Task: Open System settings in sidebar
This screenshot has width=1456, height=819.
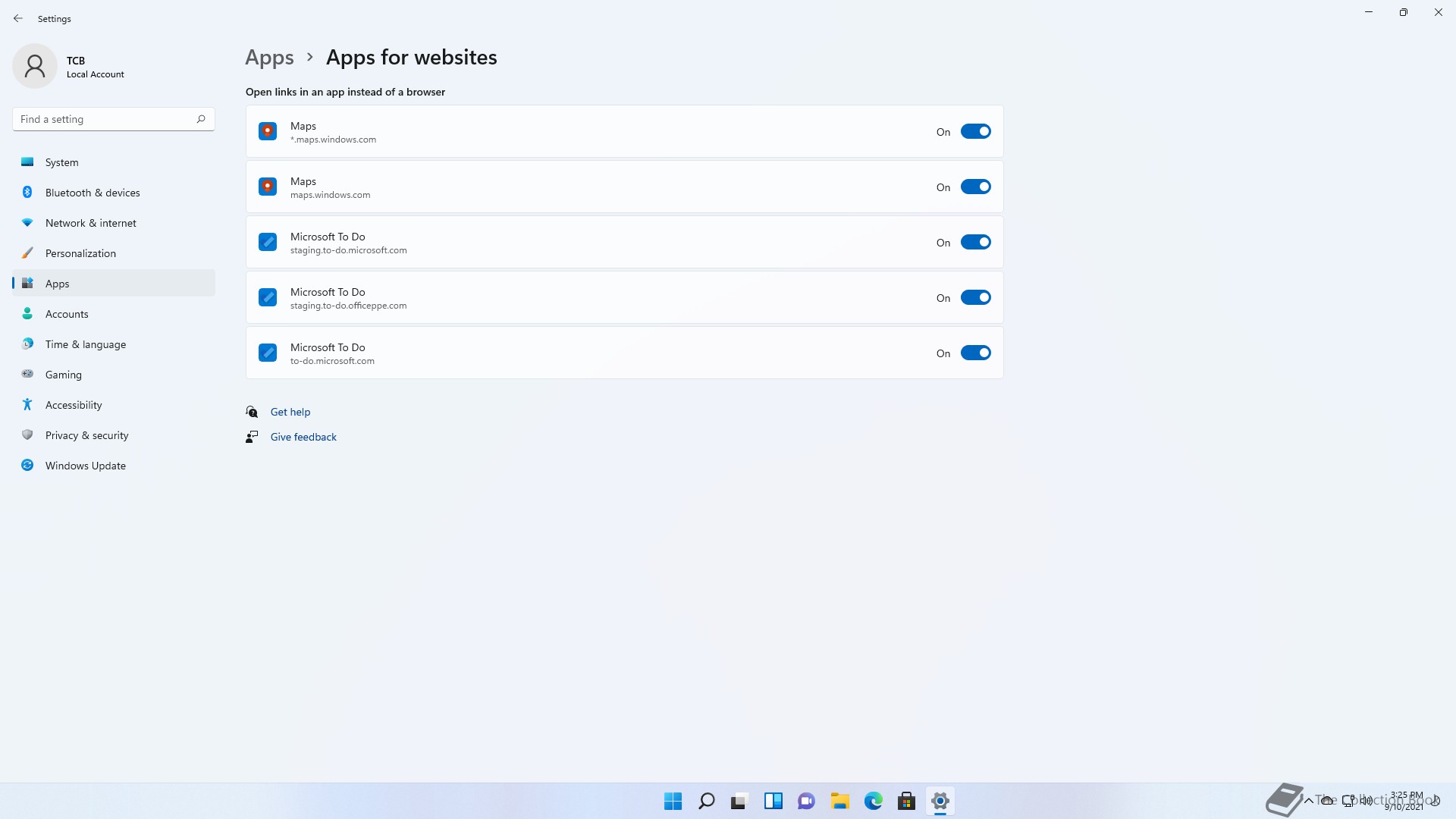Action: [114, 162]
